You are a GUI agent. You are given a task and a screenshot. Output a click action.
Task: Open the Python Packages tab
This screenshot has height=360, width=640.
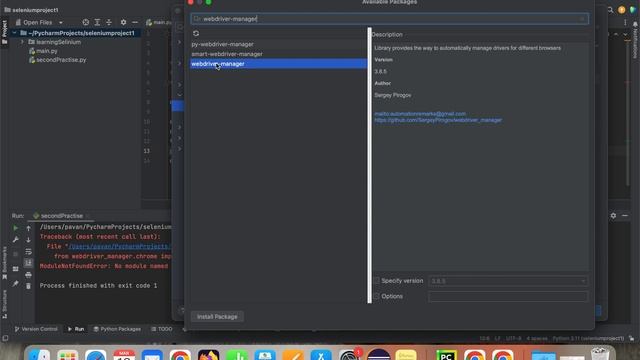117,329
